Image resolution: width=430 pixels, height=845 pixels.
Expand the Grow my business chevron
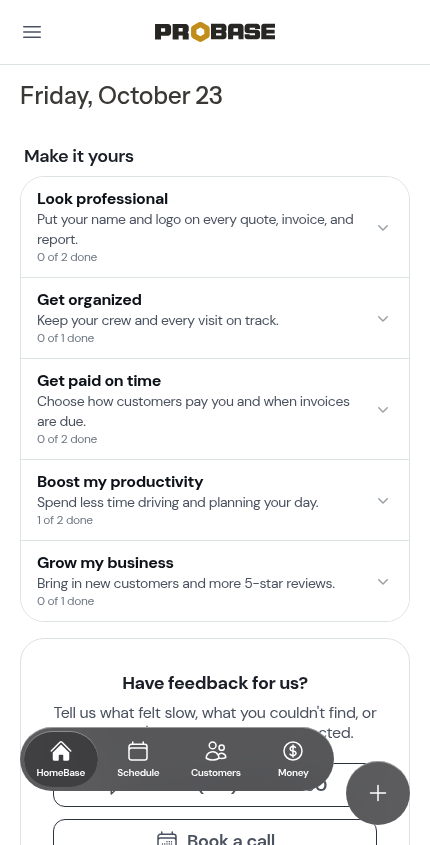(x=383, y=581)
